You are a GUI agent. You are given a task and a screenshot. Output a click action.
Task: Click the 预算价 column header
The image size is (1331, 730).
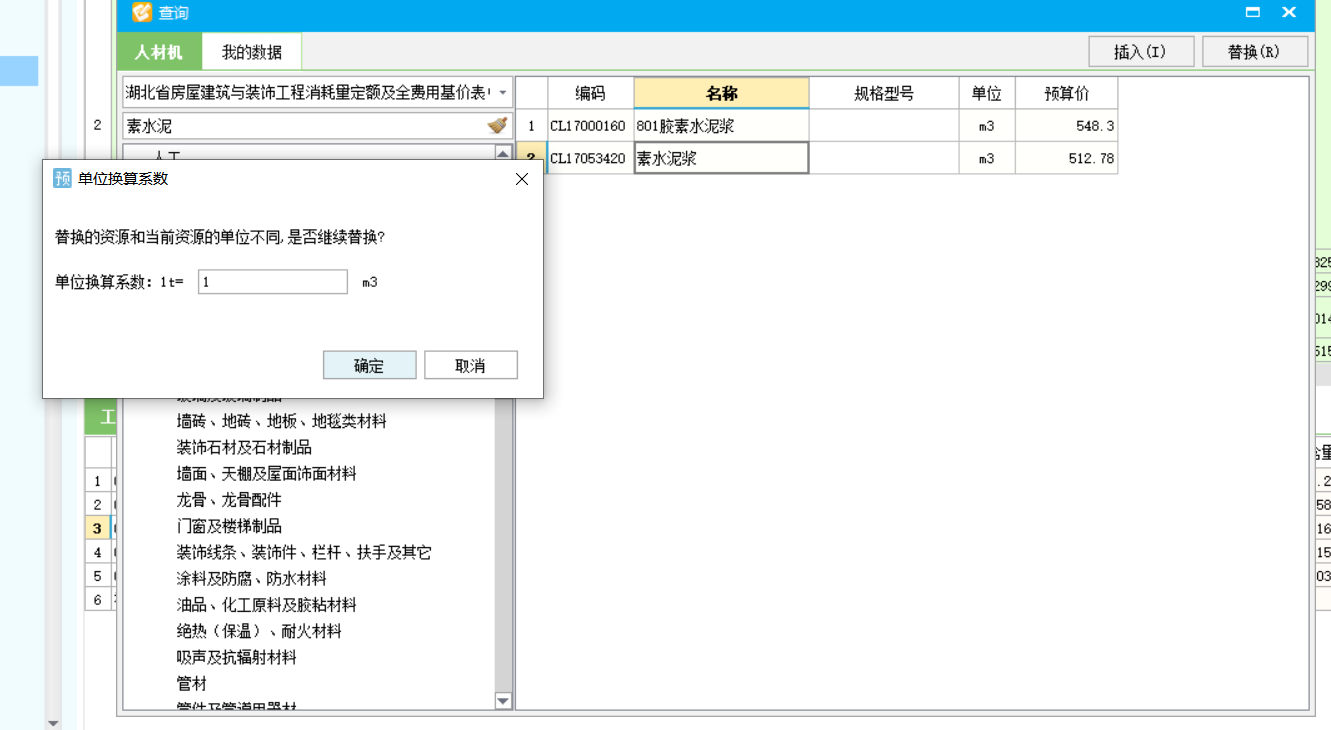(1066, 94)
